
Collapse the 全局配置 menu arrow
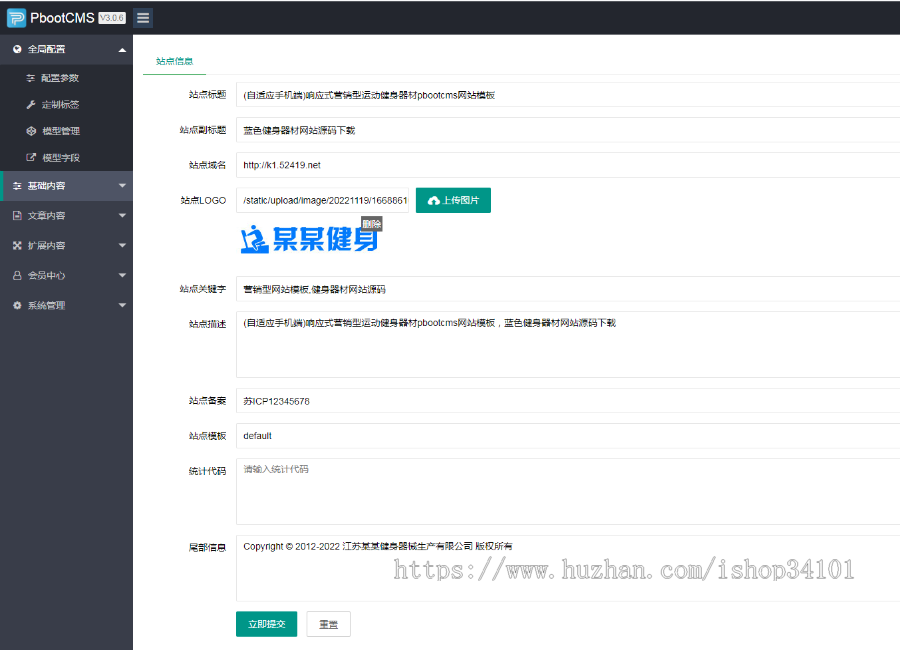[x=122, y=50]
